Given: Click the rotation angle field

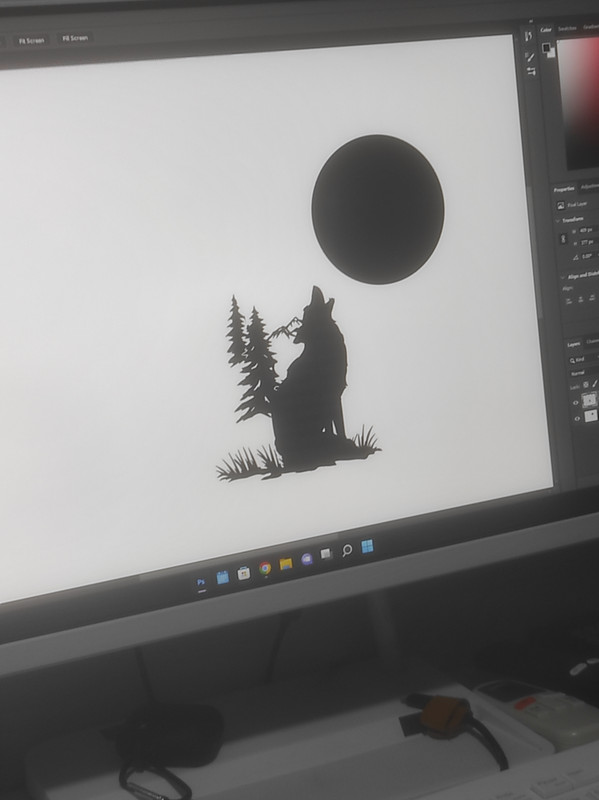Looking at the screenshot, I should point(588,257).
